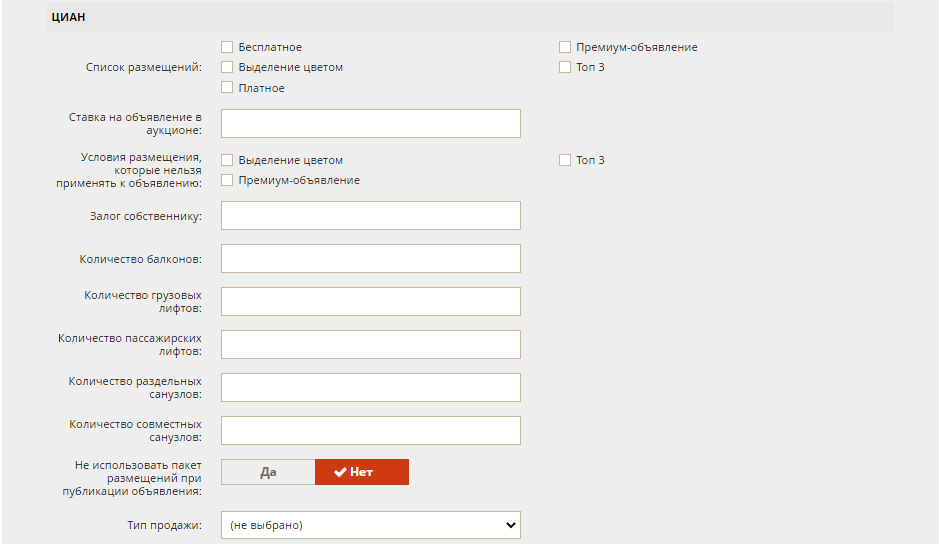Click the Количество совместных санузлов input
Viewport: 940px width, 544px height.
(370, 431)
